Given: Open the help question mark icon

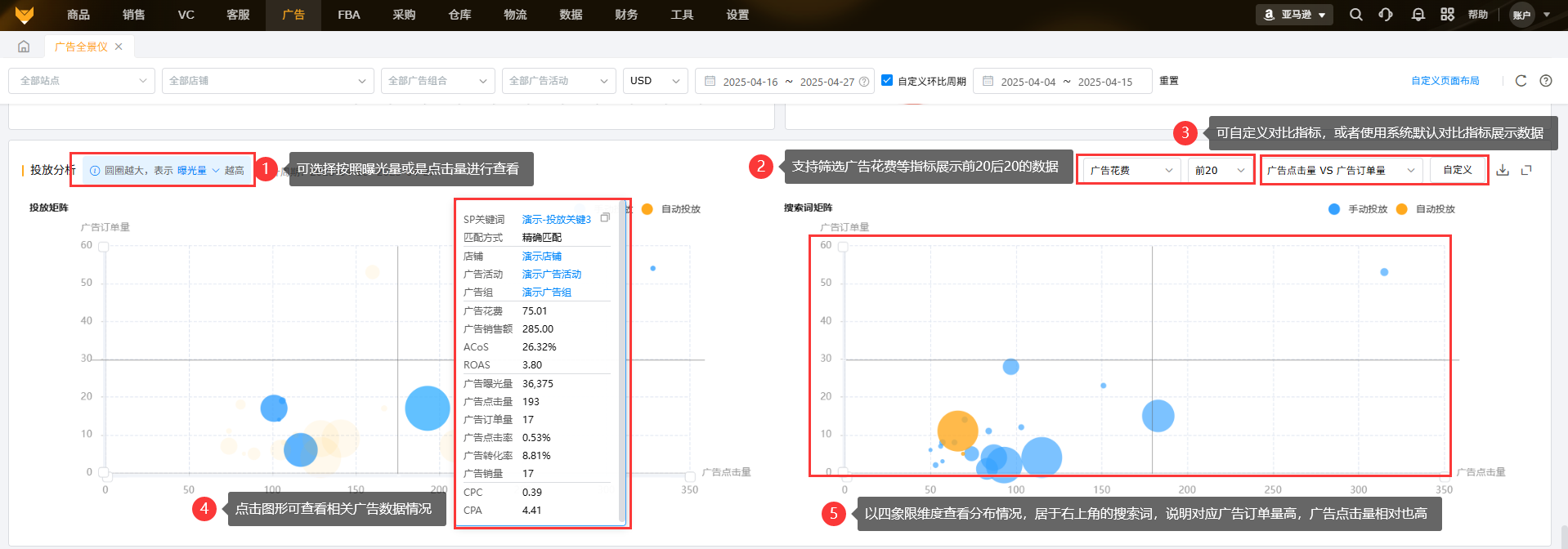Looking at the screenshot, I should (x=1545, y=81).
